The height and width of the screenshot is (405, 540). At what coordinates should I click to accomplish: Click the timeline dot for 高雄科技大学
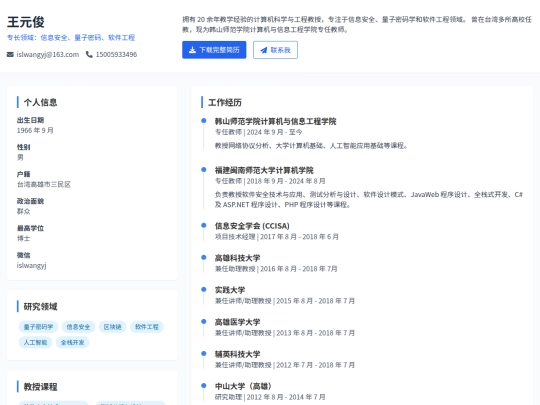pyautogui.click(x=204, y=257)
